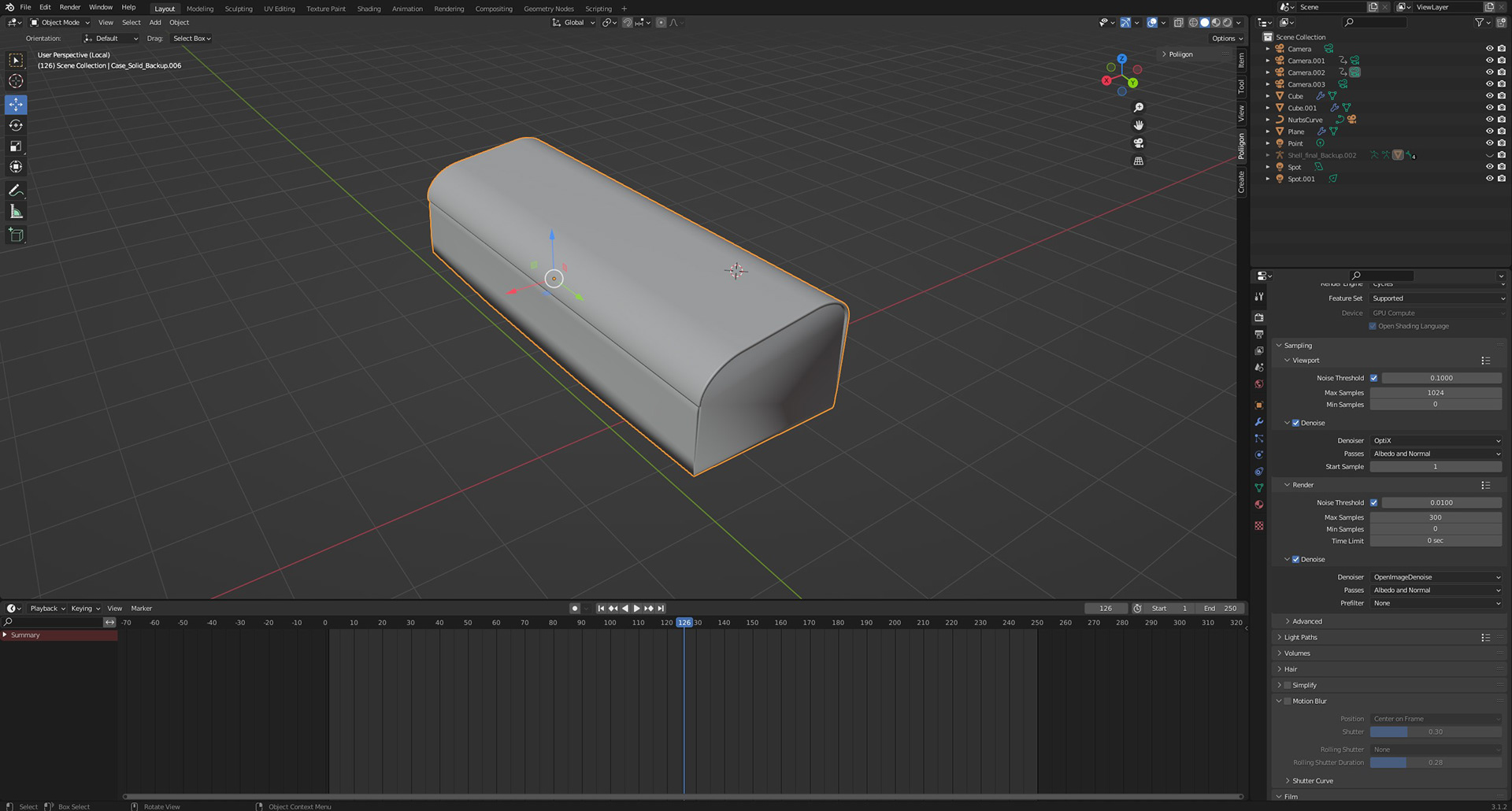Enable the Motion Blur checkbox
1512x811 pixels.
(x=1288, y=701)
